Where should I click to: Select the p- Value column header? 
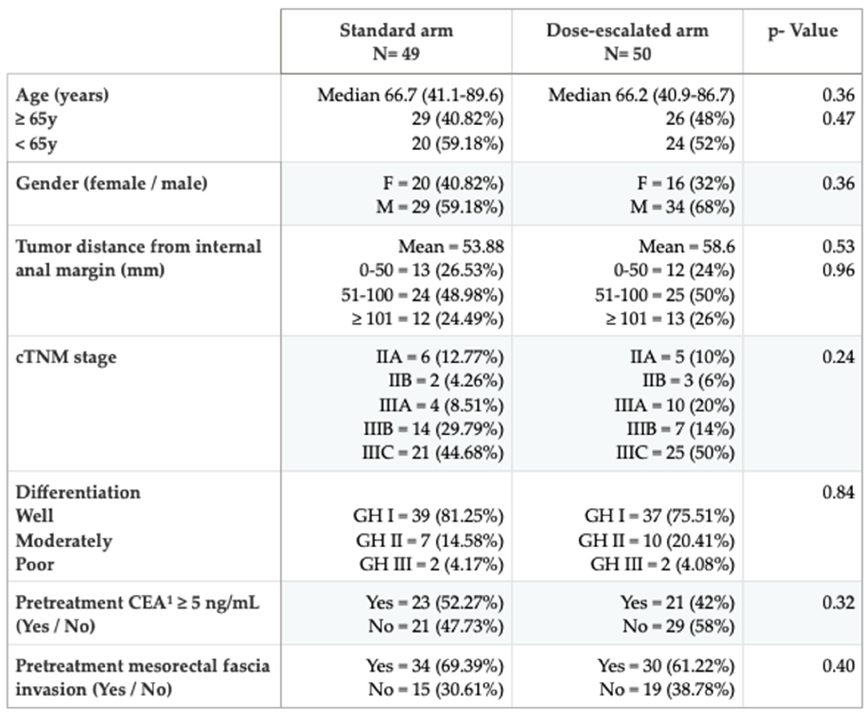point(804,30)
